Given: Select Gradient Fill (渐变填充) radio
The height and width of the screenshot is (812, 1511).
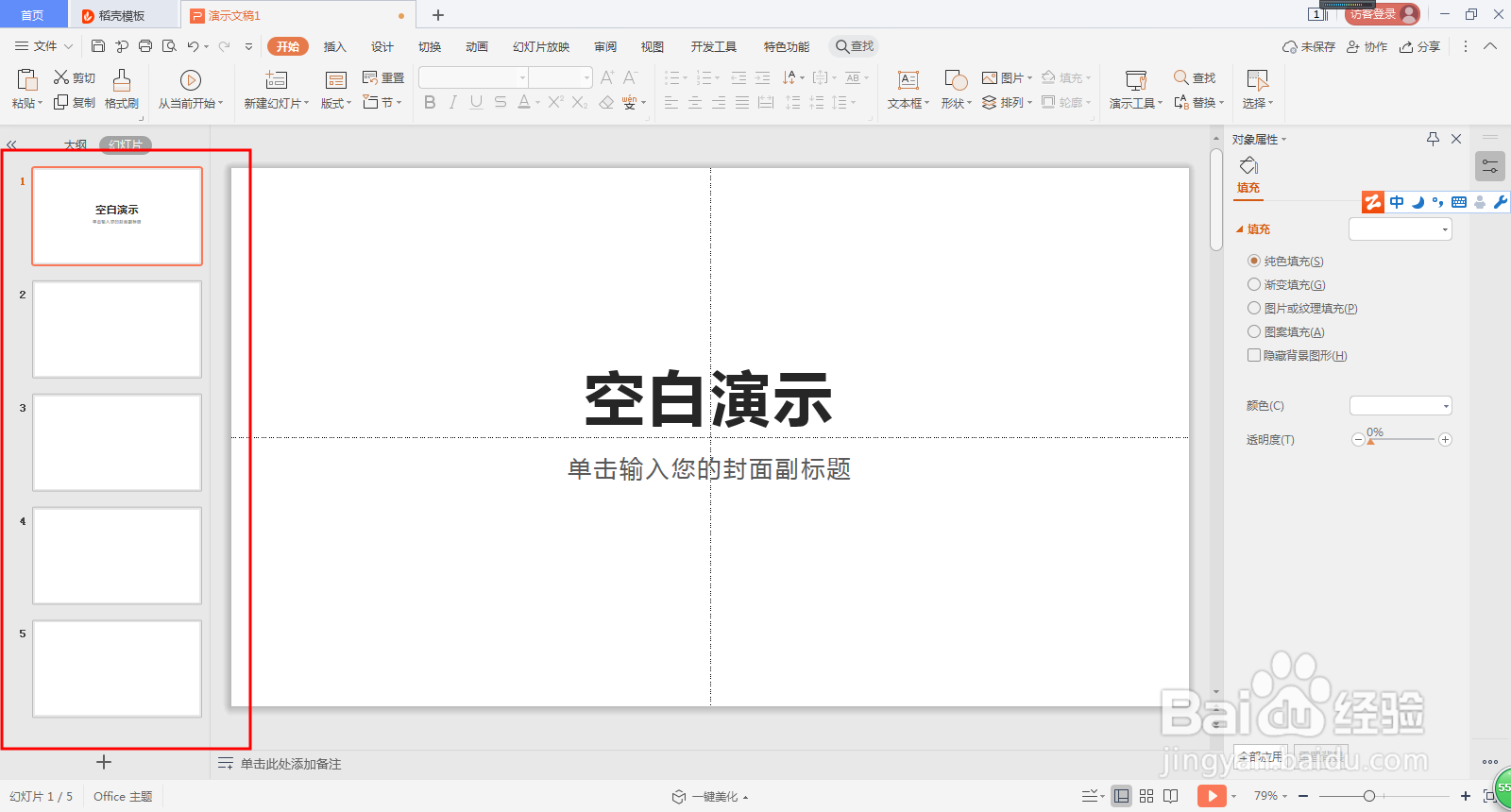Looking at the screenshot, I should click(x=1254, y=284).
